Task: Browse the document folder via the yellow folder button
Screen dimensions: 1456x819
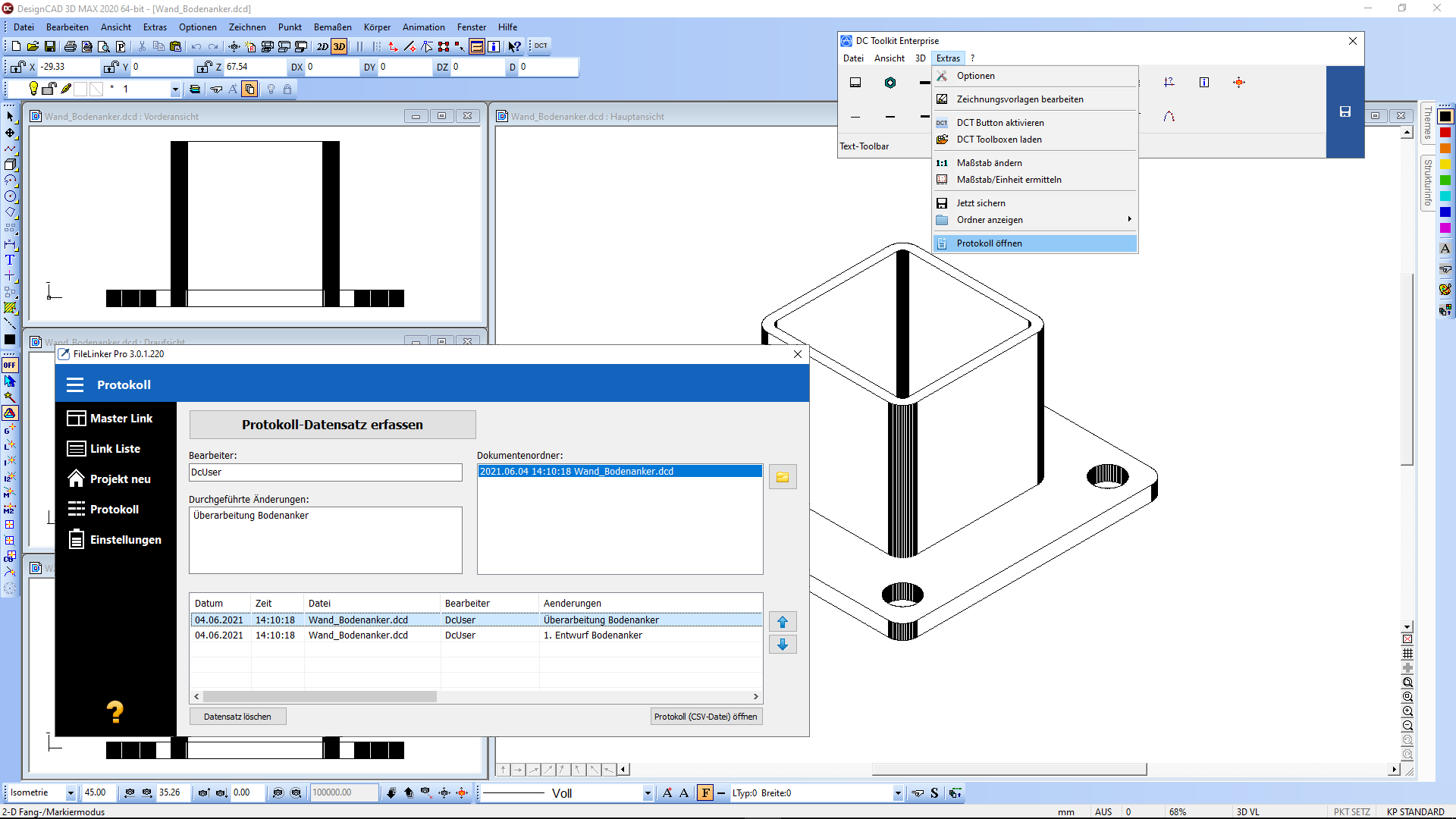Action: (783, 477)
